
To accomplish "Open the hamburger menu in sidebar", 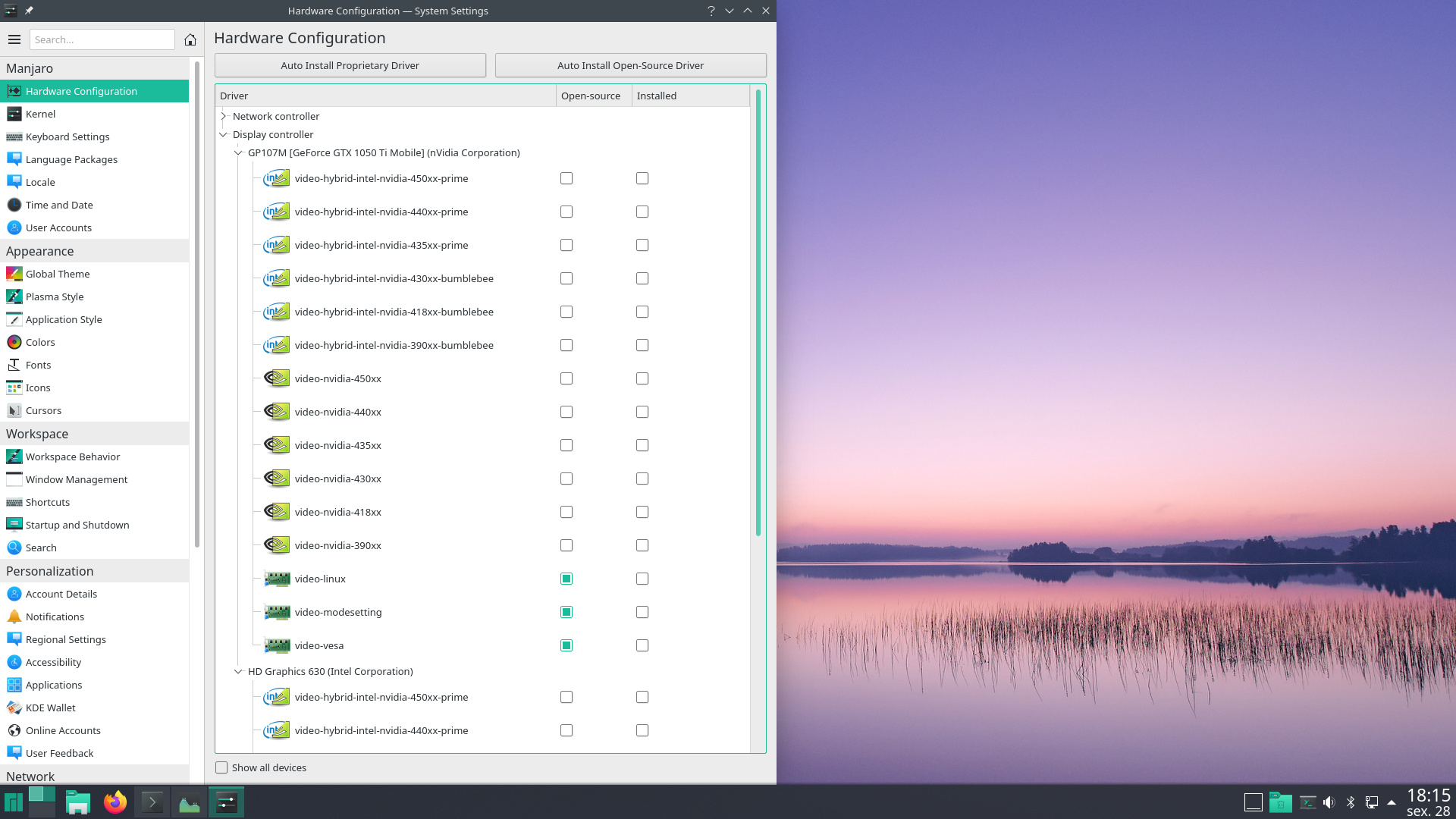I will [14, 39].
